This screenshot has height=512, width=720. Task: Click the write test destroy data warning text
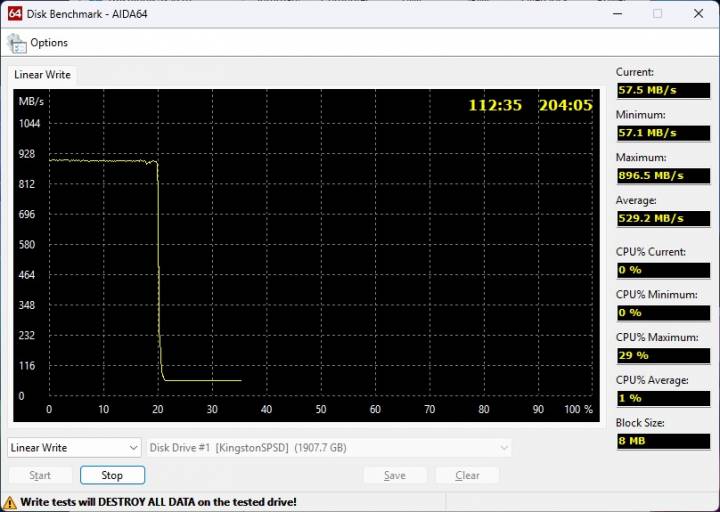158,502
